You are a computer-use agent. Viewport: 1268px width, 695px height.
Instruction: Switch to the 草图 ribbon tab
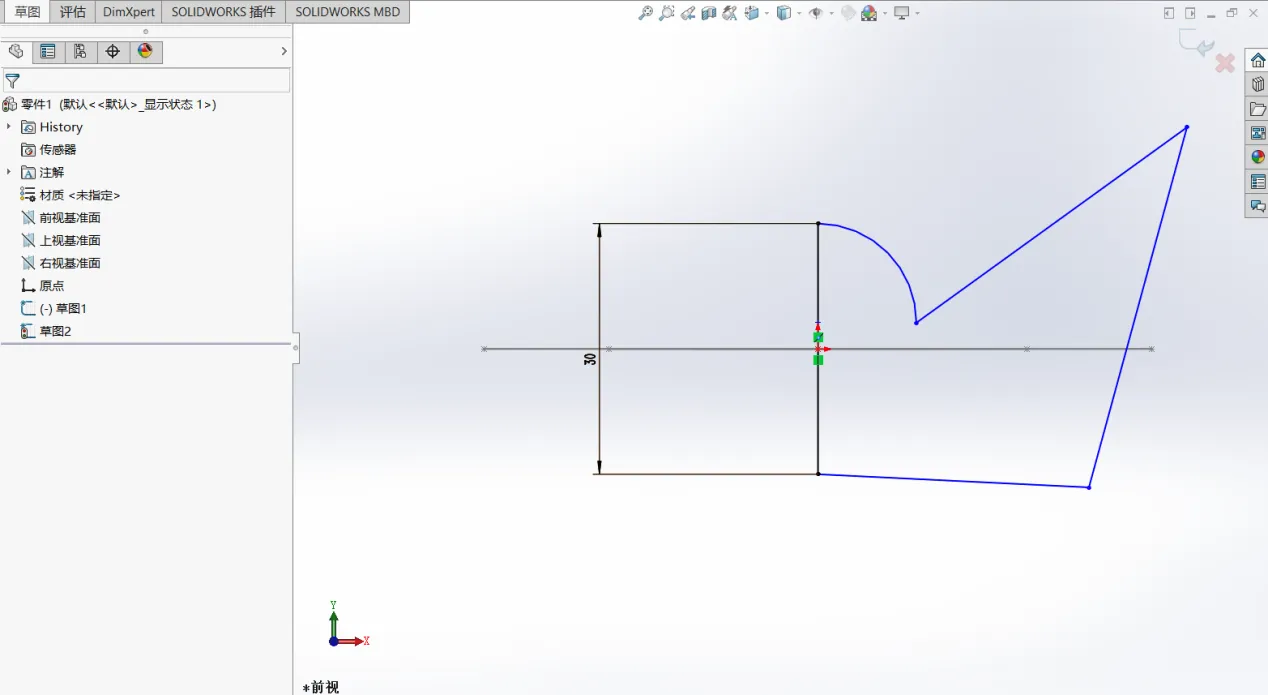click(27, 12)
